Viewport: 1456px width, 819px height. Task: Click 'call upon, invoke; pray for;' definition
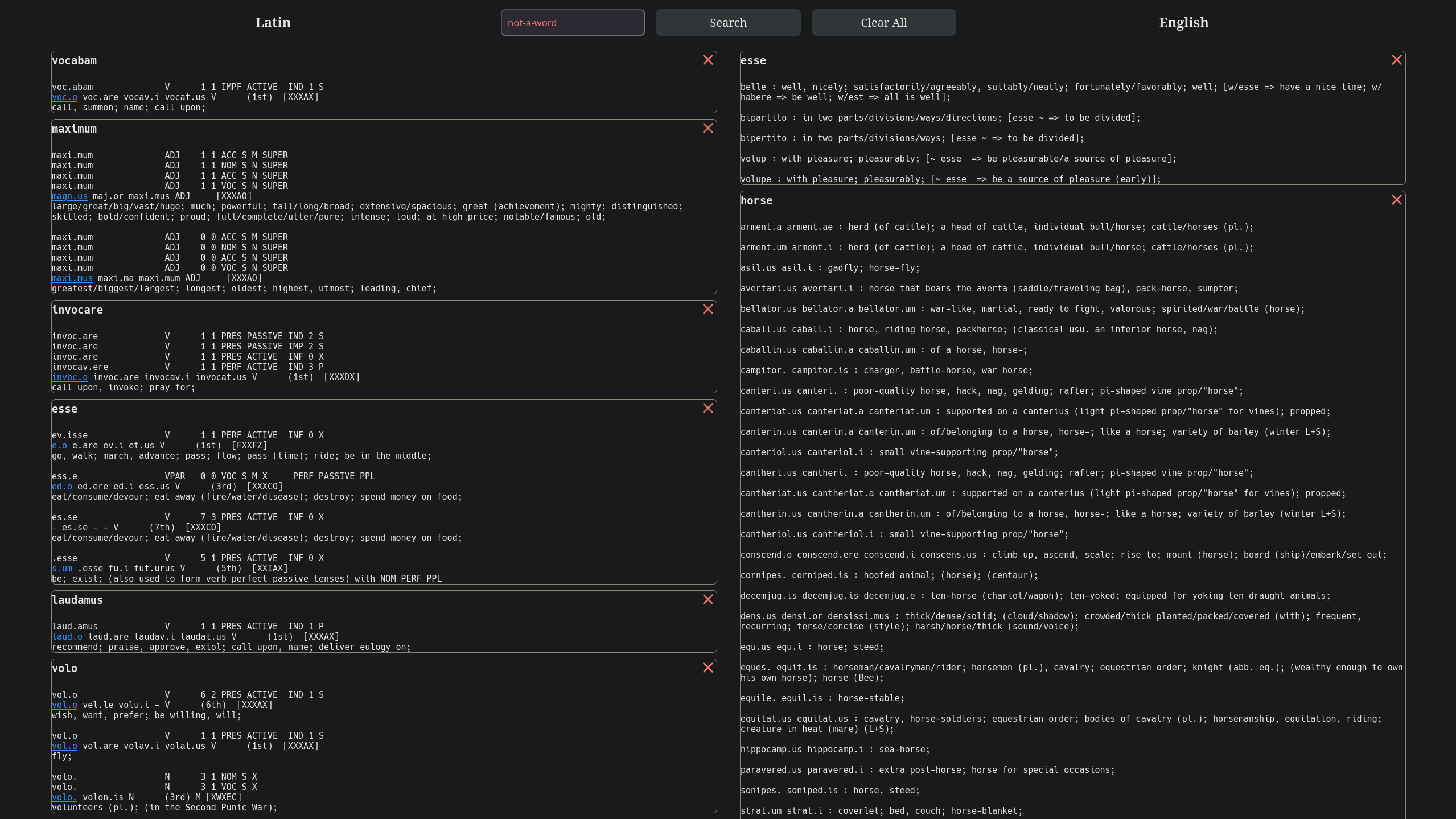coord(124,388)
